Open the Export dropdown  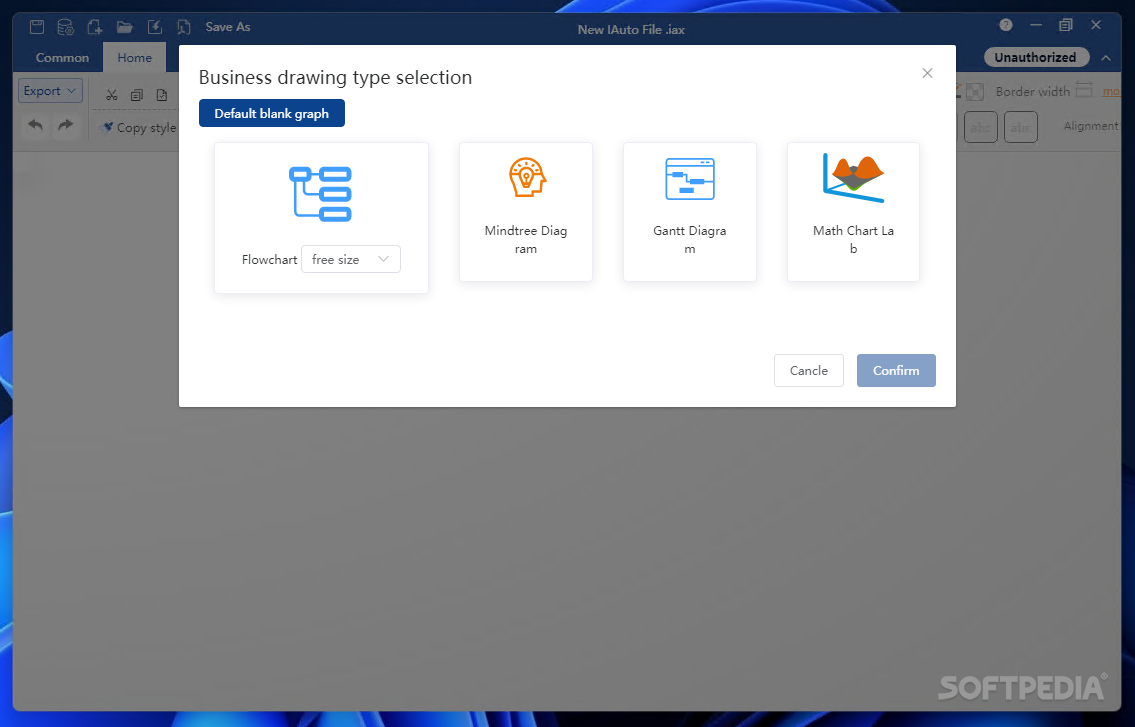(50, 91)
